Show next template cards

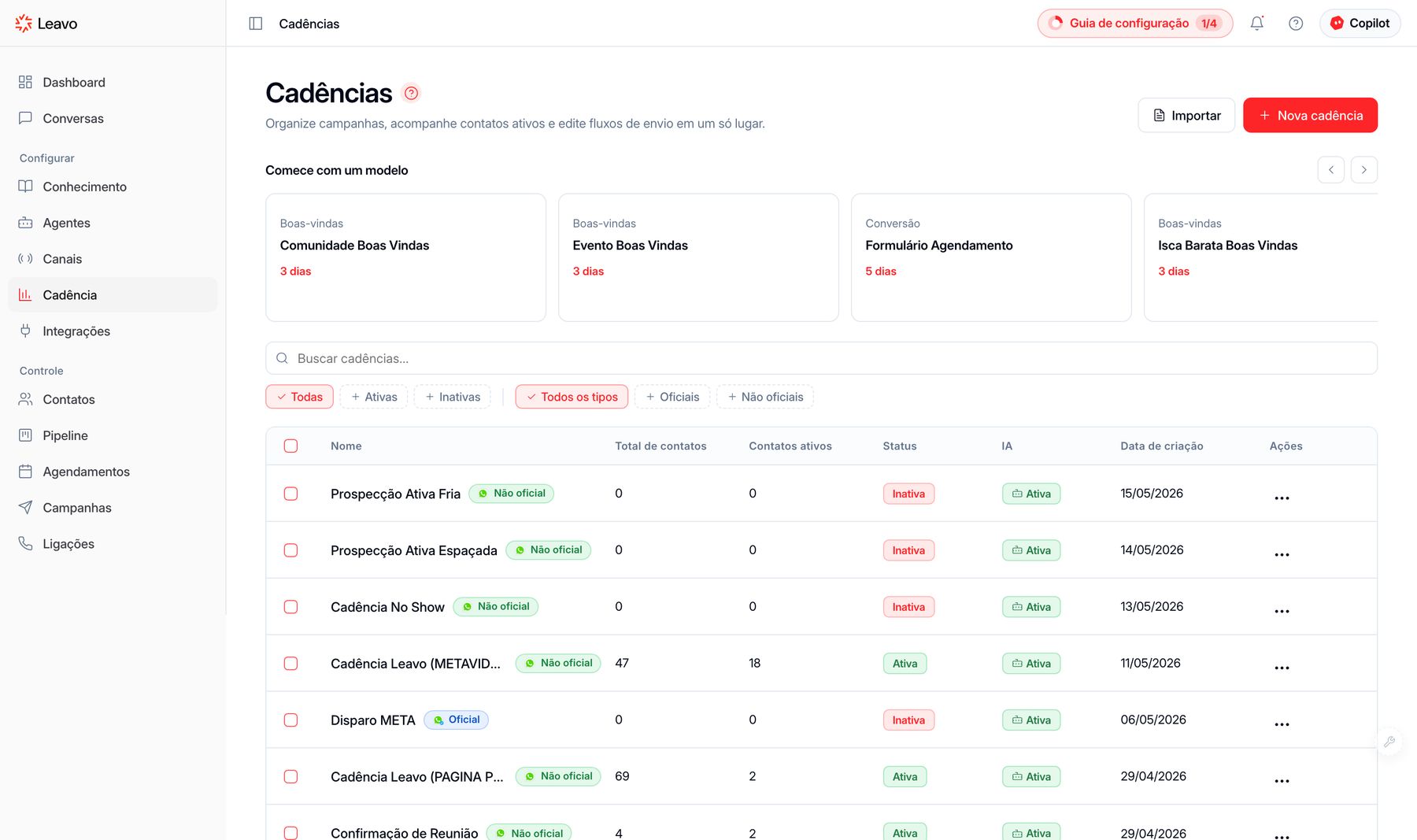point(1364,170)
